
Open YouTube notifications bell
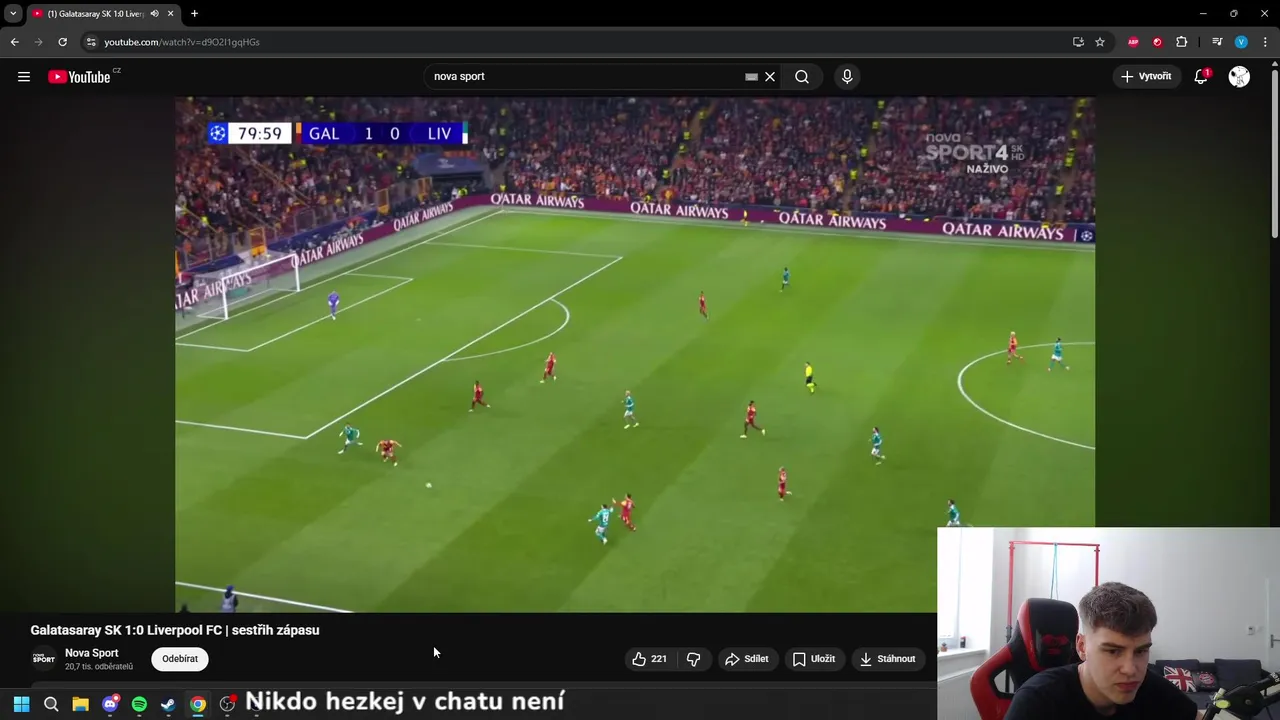pyautogui.click(x=1202, y=77)
